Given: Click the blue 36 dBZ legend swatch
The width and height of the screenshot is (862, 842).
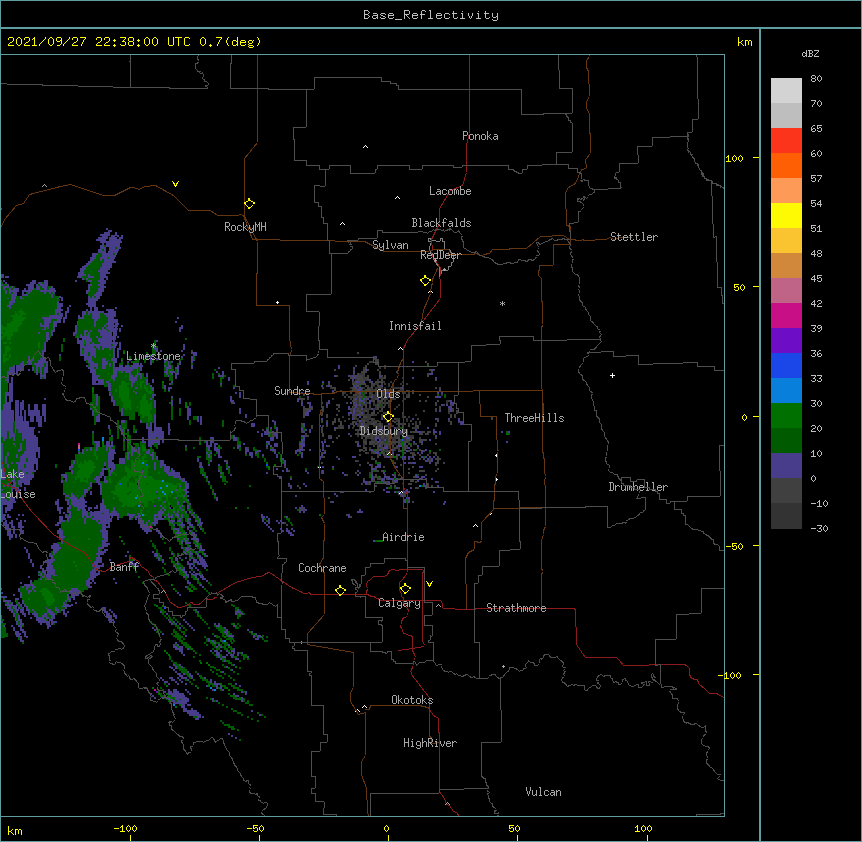Looking at the screenshot, I should 786,366.
